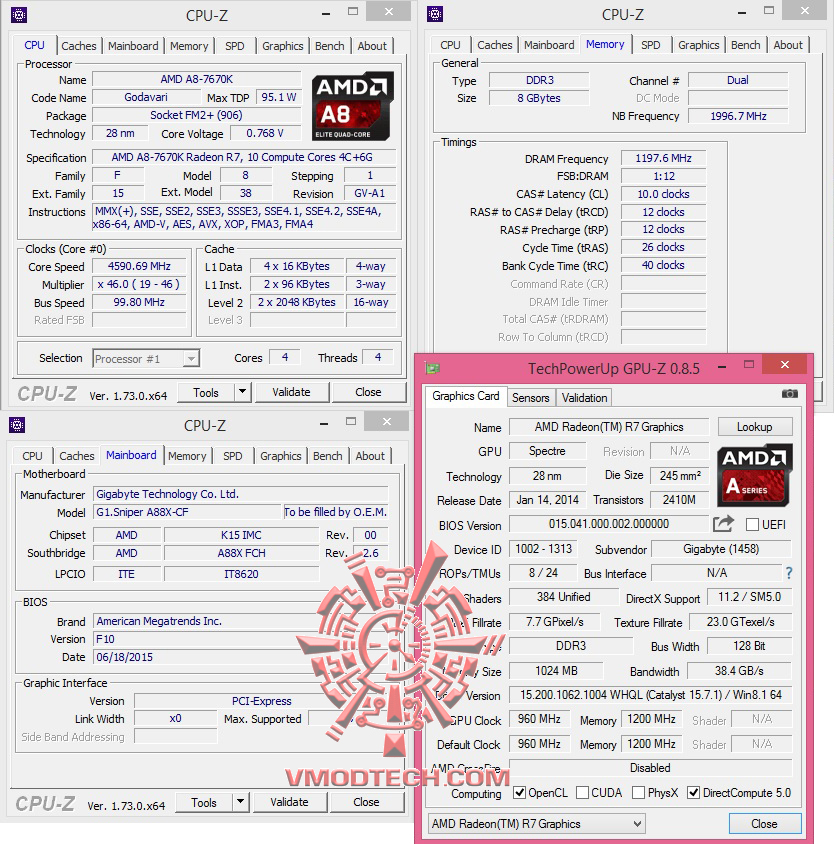Toggle the OpenCL checkbox

[520, 793]
